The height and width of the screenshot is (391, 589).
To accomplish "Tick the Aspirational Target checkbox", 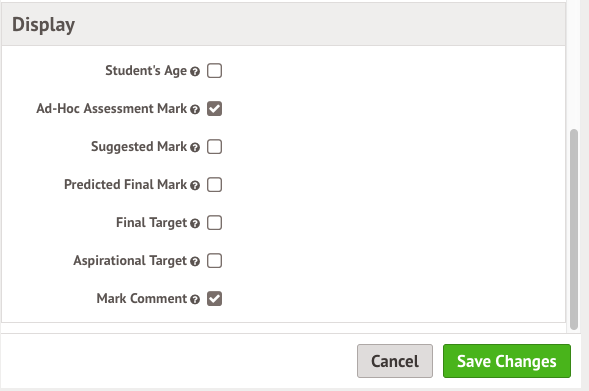I will coord(214,261).
